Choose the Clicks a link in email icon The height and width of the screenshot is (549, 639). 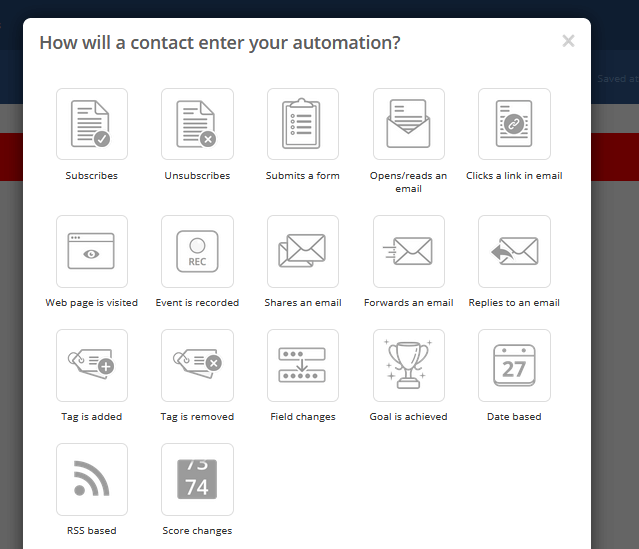tap(514, 124)
